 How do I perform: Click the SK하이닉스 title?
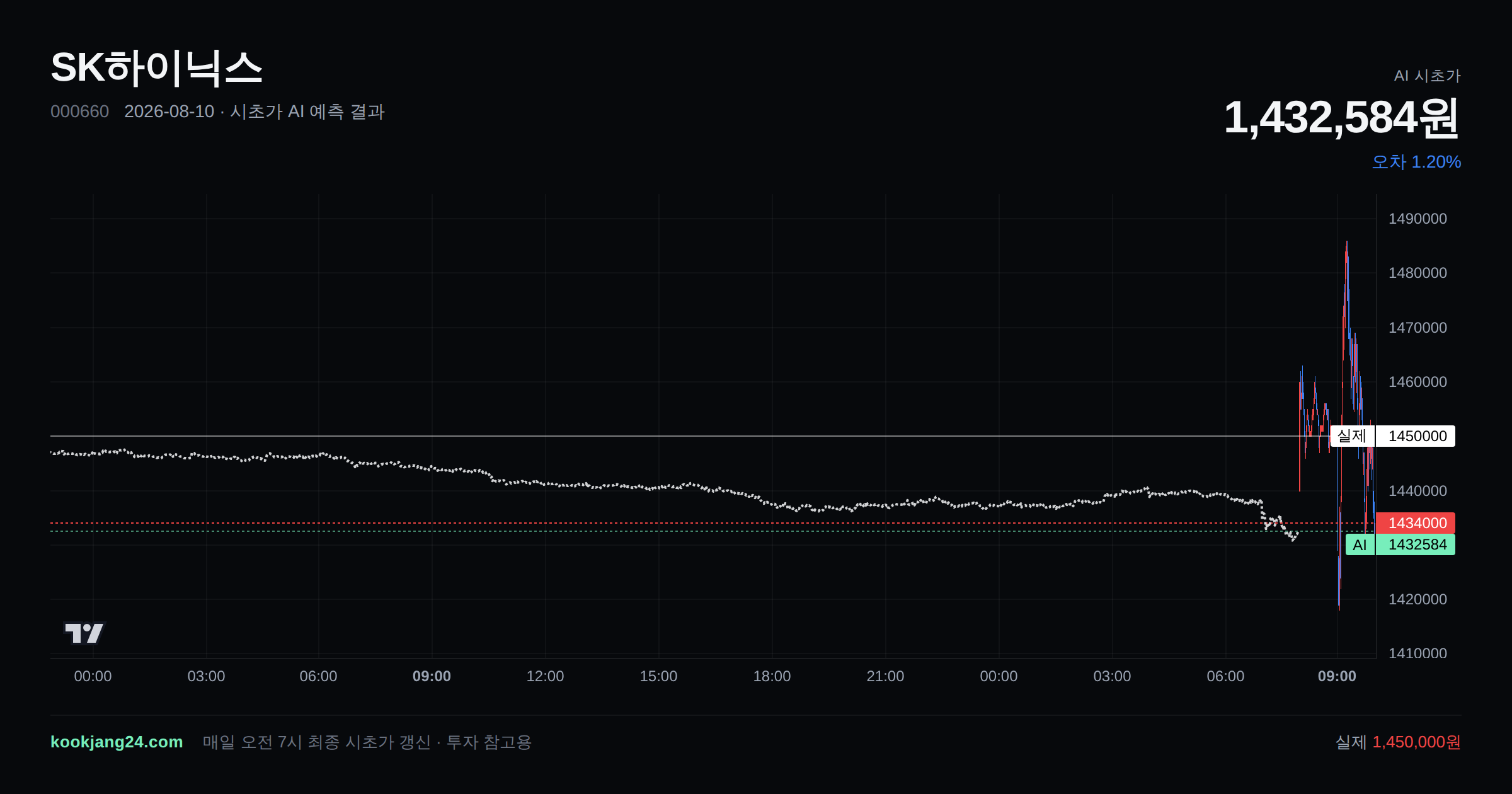(x=156, y=68)
